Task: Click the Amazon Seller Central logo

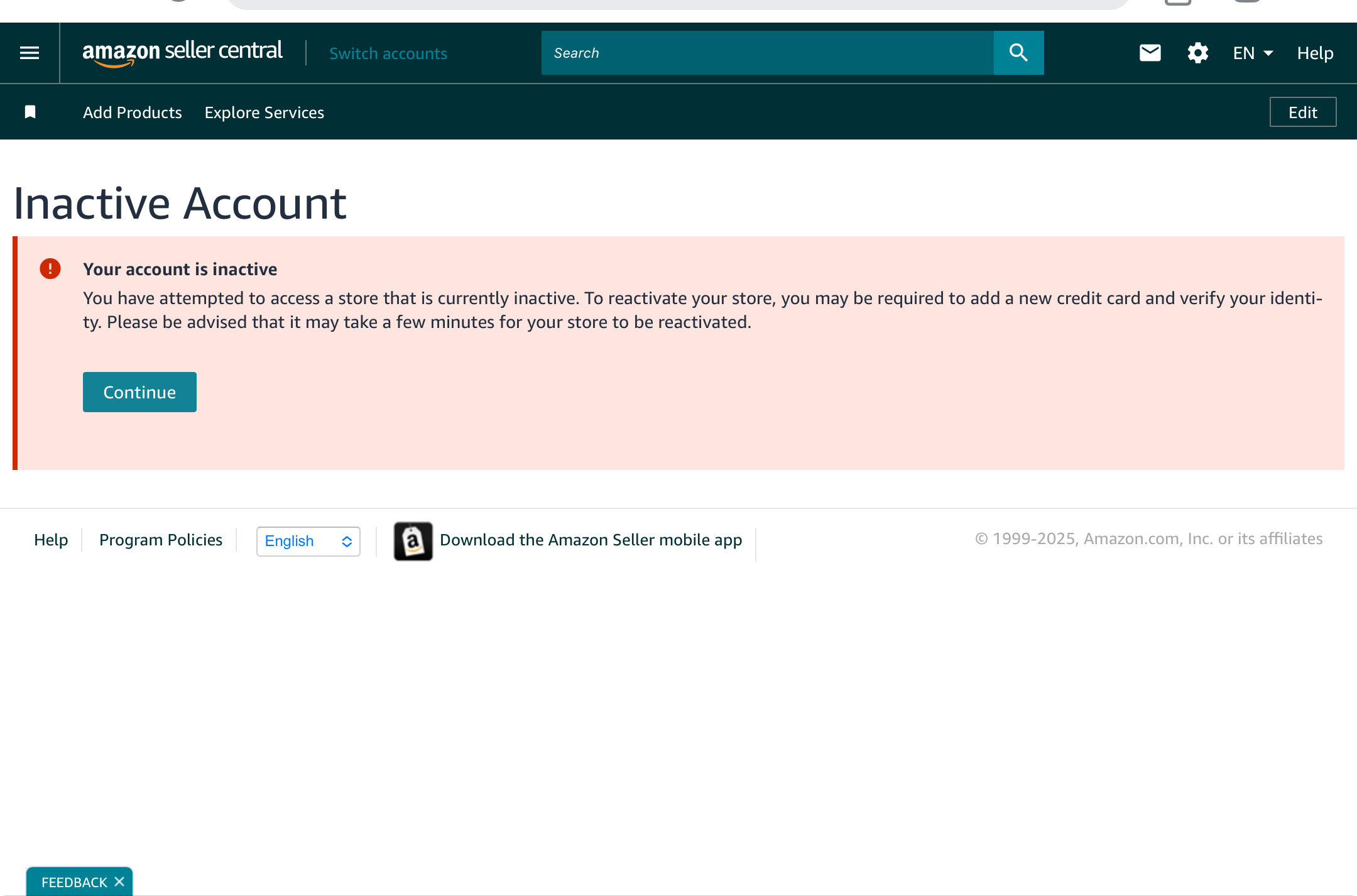Action: [182, 53]
